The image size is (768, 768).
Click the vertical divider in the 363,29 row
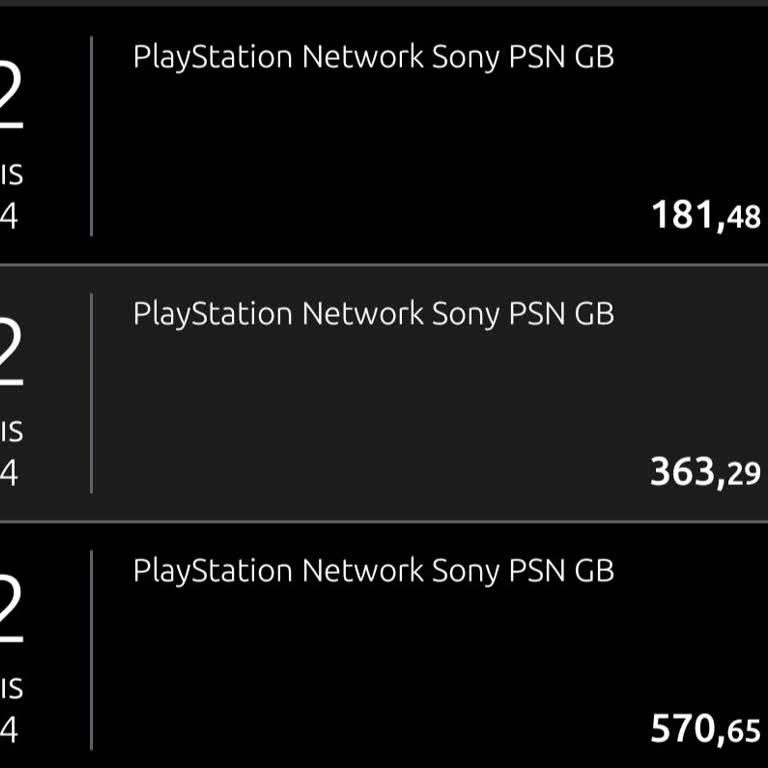tap(91, 393)
